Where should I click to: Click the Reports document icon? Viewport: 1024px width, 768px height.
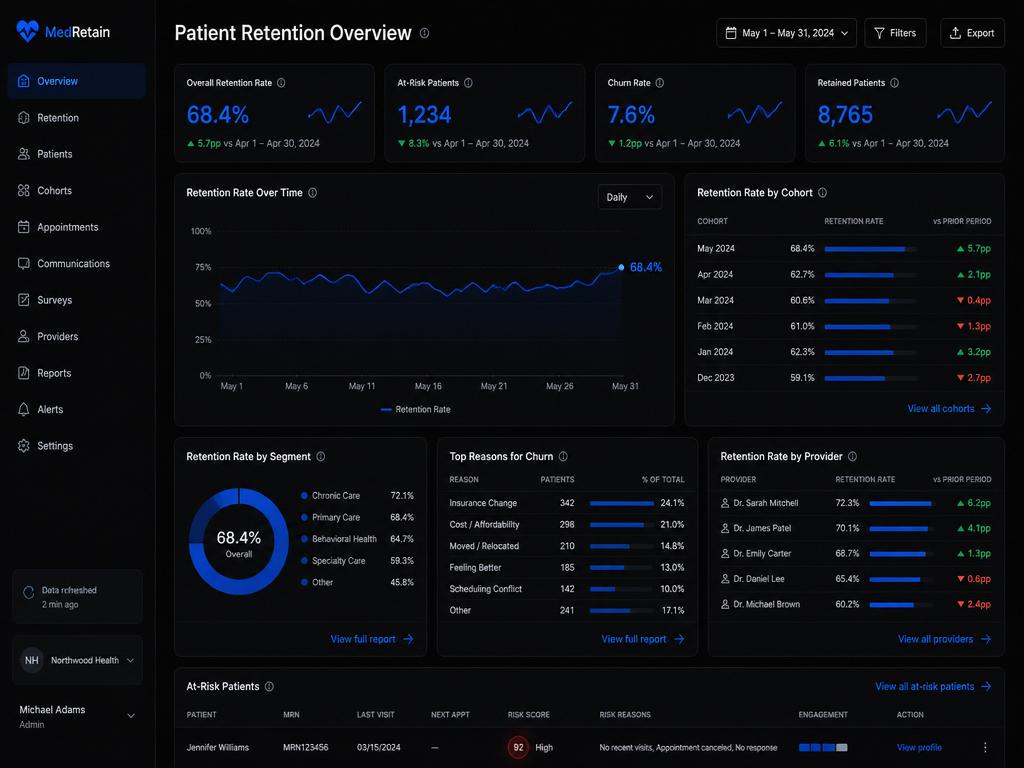(x=24, y=373)
